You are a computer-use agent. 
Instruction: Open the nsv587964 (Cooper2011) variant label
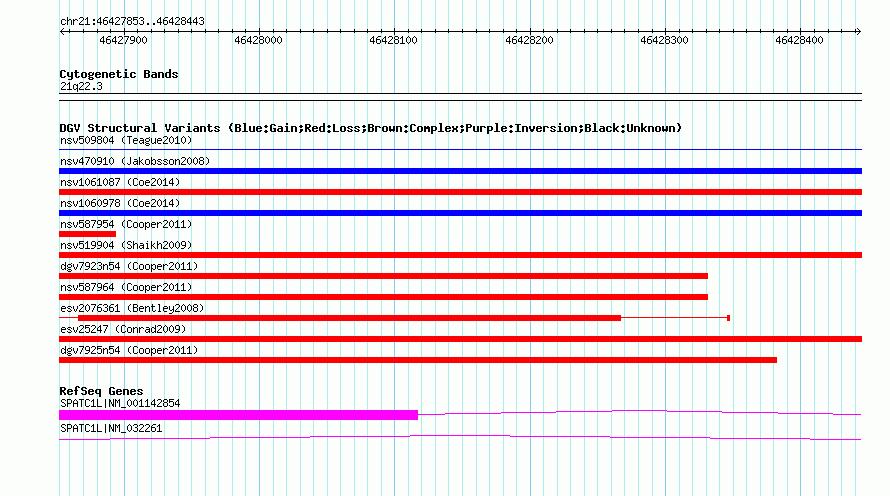(126, 287)
